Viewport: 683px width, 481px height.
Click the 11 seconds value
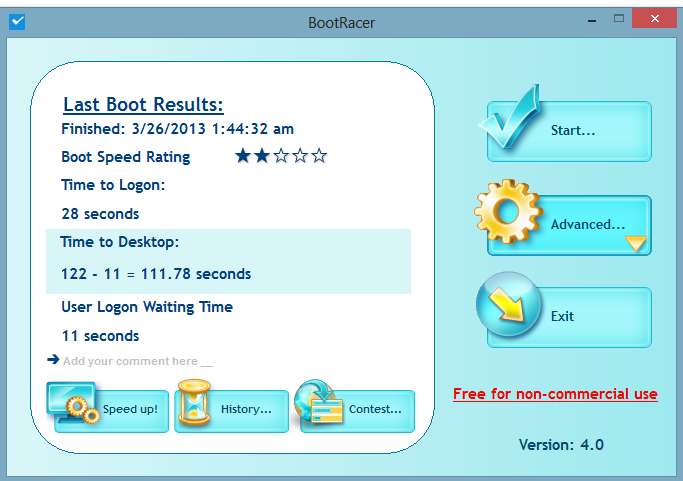(x=100, y=336)
